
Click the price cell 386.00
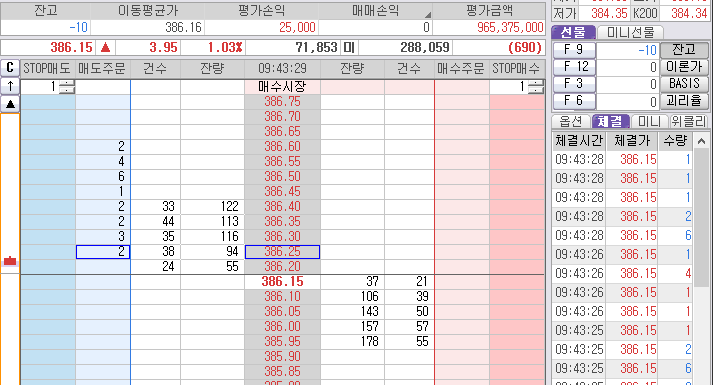coord(282,327)
